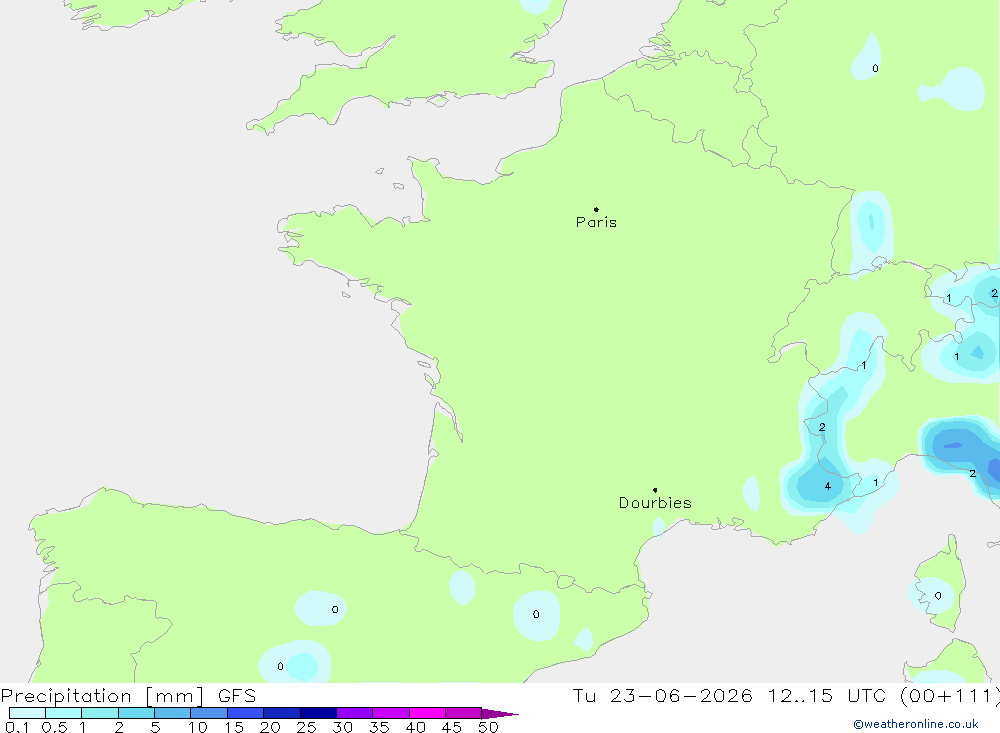The width and height of the screenshot is (1000, 733).
Task: Select the 35 to 40 mm violet swatch
Action: (391, 713)
